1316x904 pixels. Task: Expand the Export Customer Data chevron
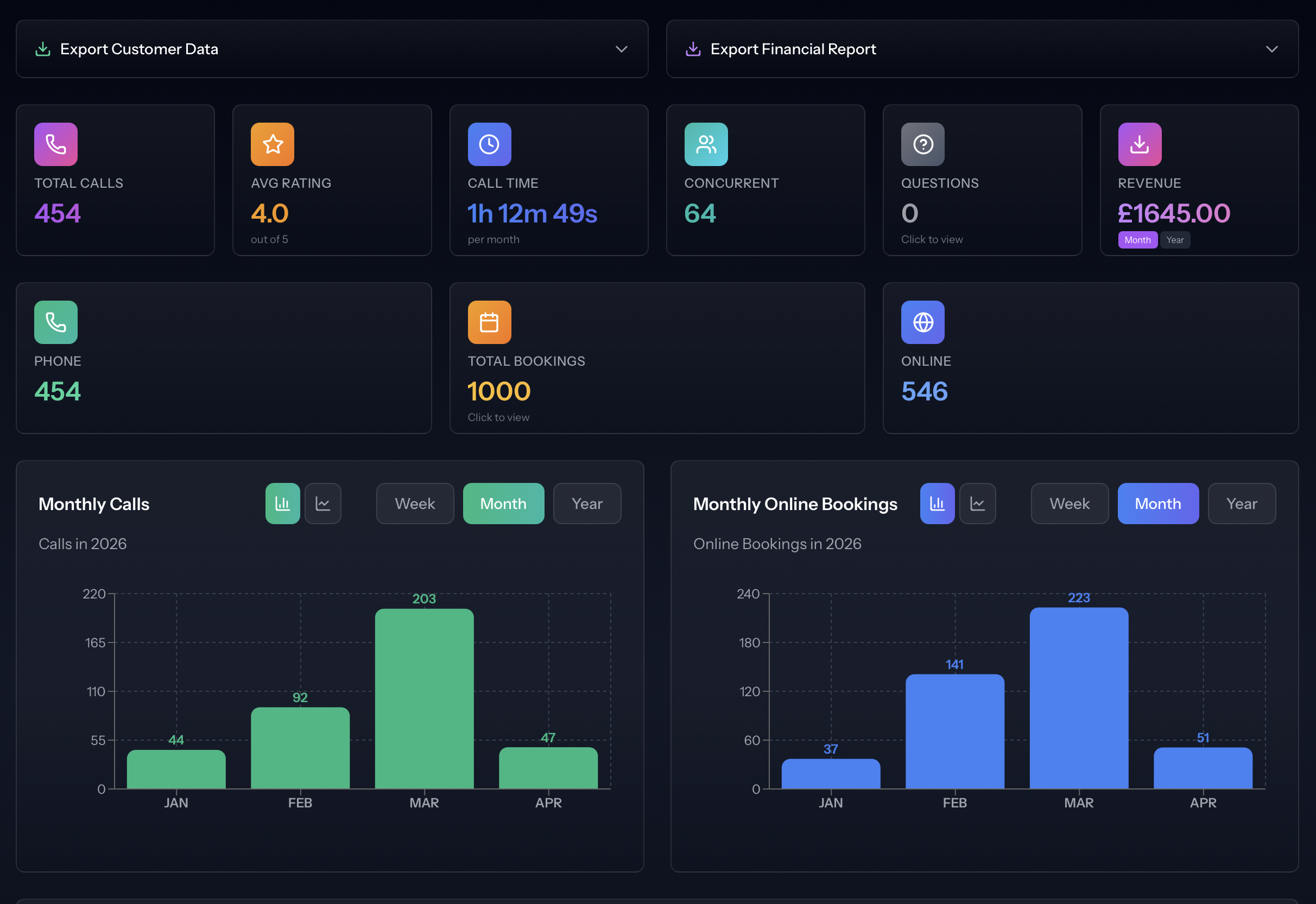point(622,49)
